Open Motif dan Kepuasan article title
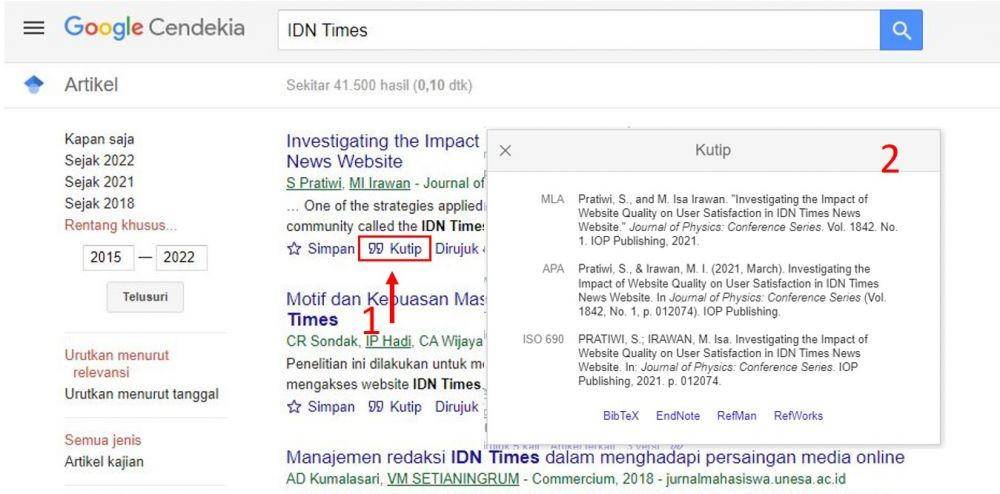The image size is (1000, 494). point(385,309)
